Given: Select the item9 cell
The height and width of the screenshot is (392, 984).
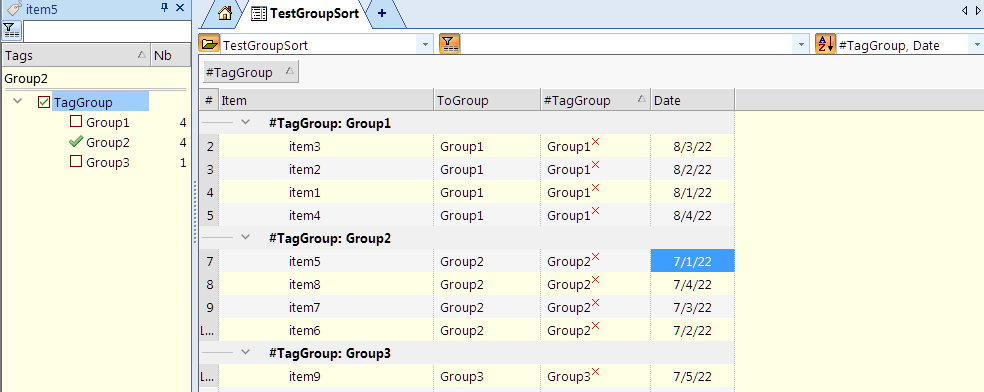Looking at the screenshot, I should tap(326, 377).
